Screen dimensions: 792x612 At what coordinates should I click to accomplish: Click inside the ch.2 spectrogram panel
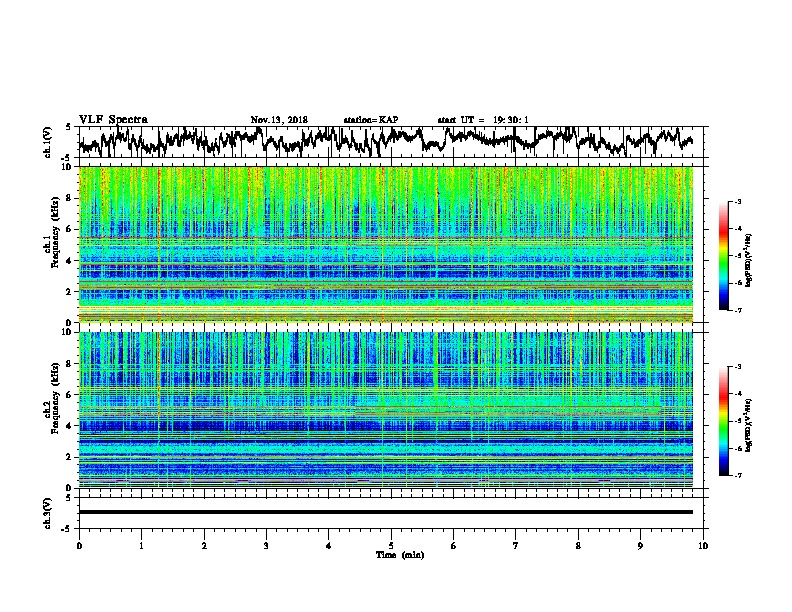pos(386,410)
